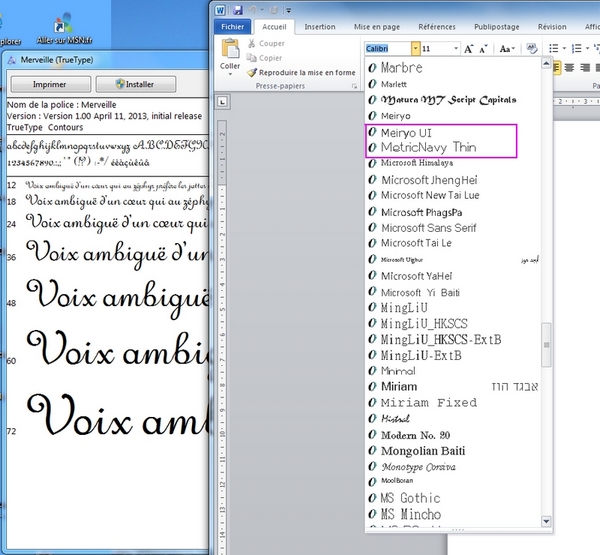Choose the Monotype Corsiva font
Screen dimensions: 600x555
point(453,467)
